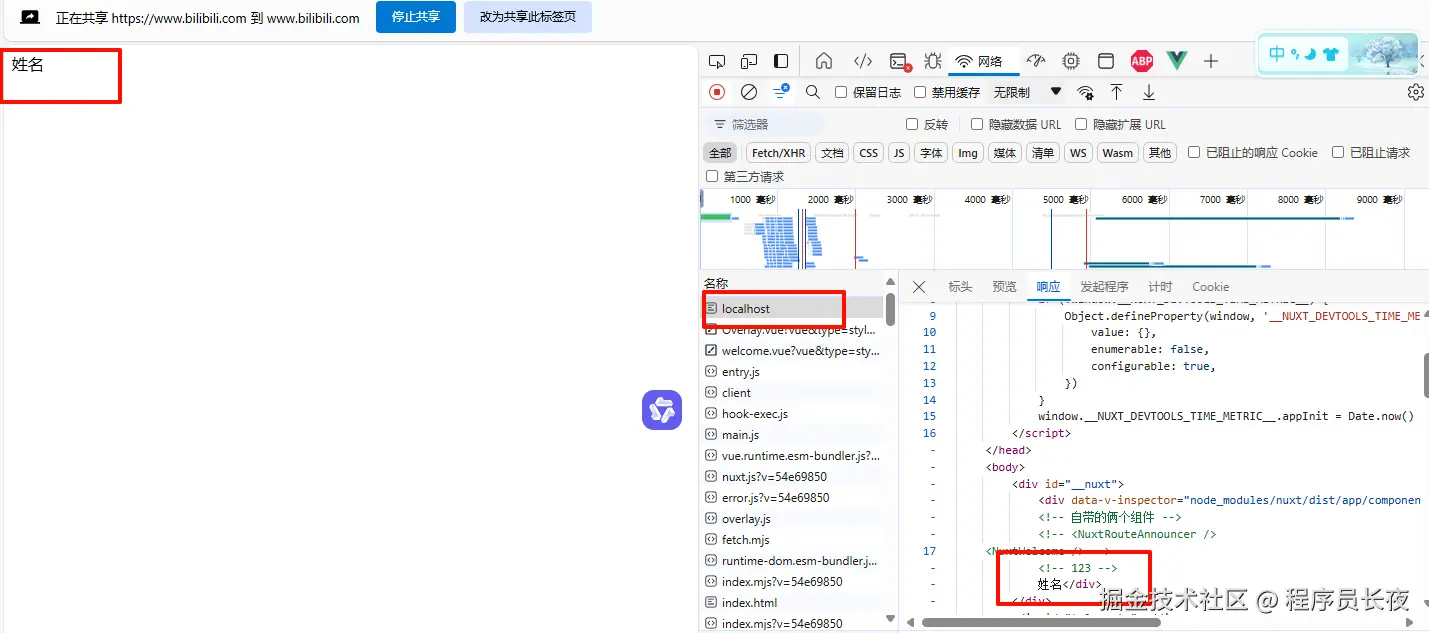This screenshot has width=1429, height=633.
Task: Check 已阻止请求 checkbox
Action: pos(1338,152)
